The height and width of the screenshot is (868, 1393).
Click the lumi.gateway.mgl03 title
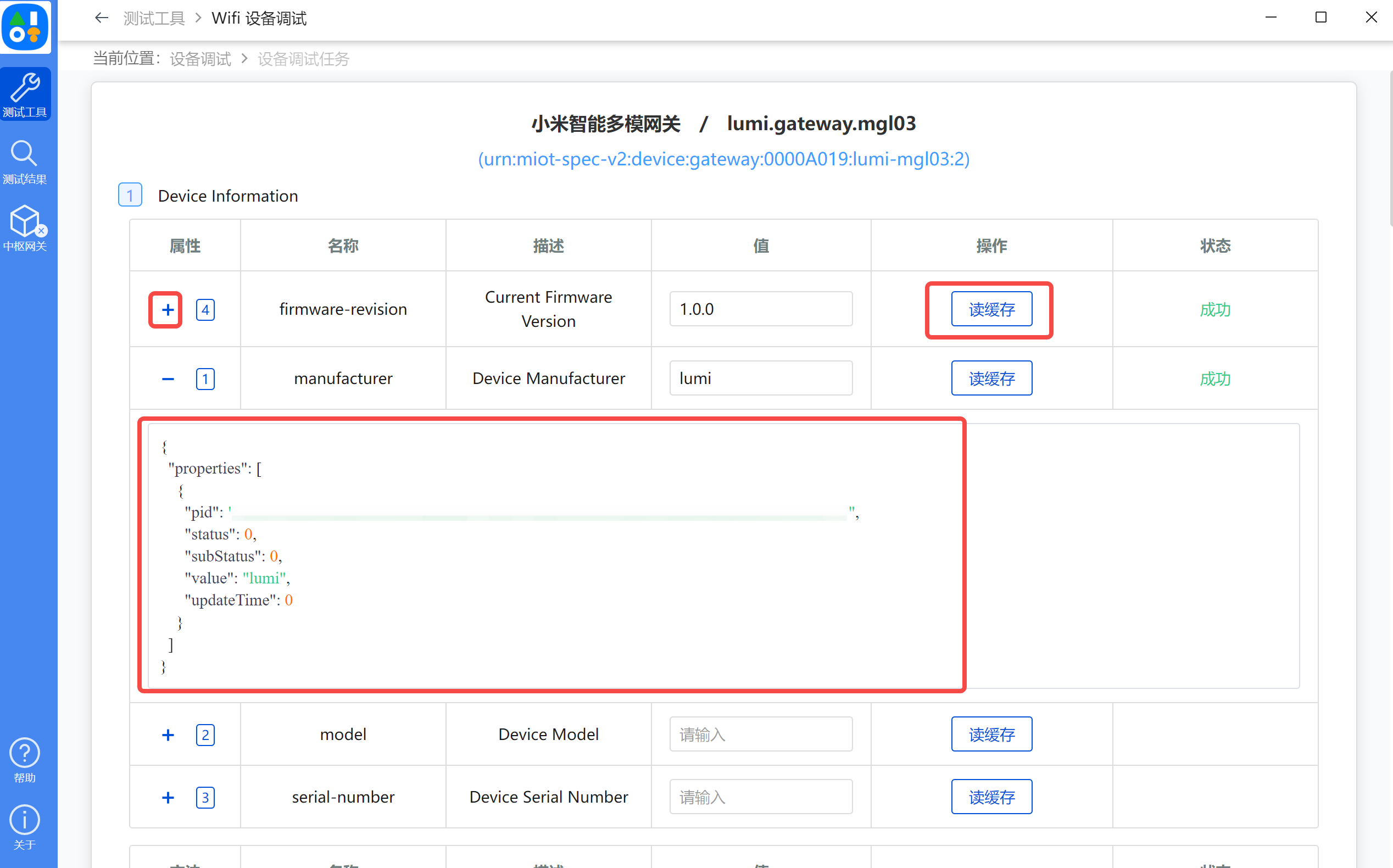pos(821,124)
